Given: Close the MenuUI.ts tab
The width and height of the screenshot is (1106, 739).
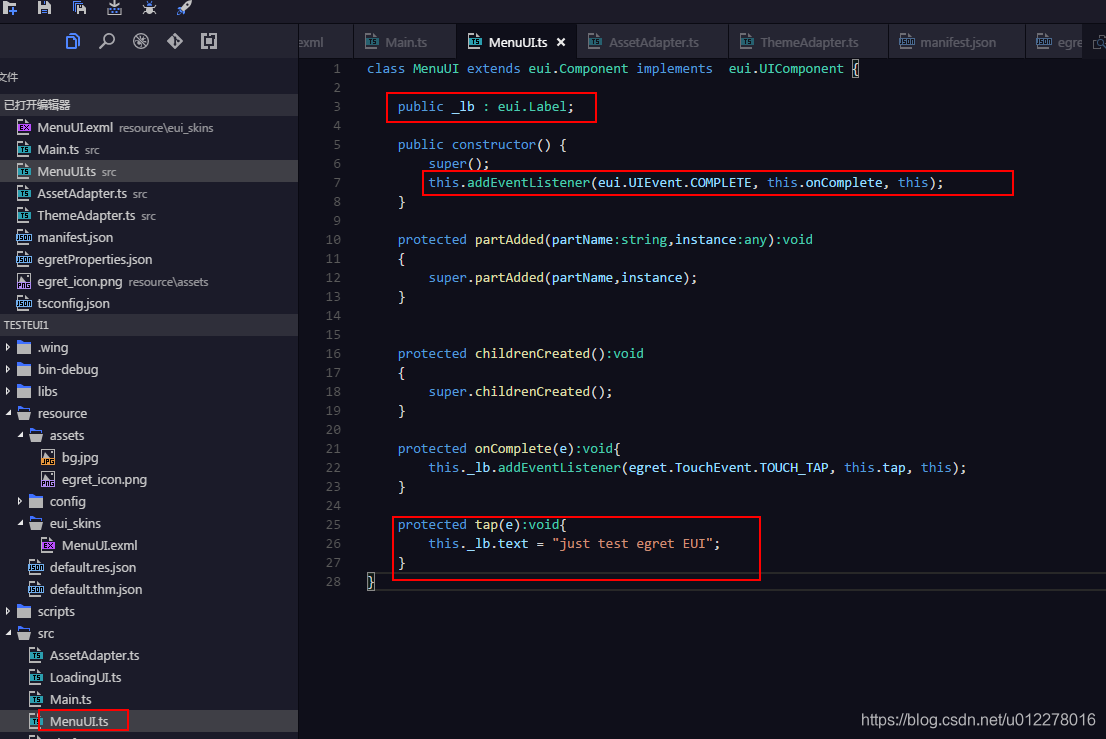Looking at the screenshot, I should click(559, 42).
